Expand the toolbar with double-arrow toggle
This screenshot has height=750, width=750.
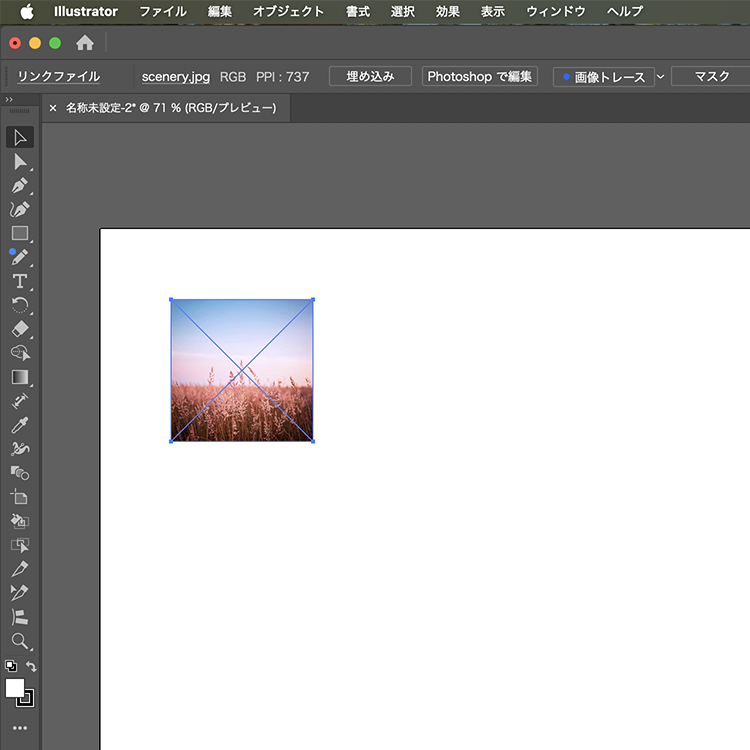[9, 99]
